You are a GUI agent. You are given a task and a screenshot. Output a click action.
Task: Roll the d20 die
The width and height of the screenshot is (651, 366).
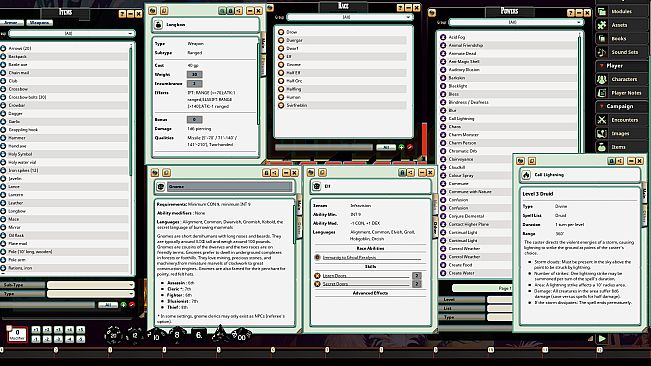(x=113, y=335)
